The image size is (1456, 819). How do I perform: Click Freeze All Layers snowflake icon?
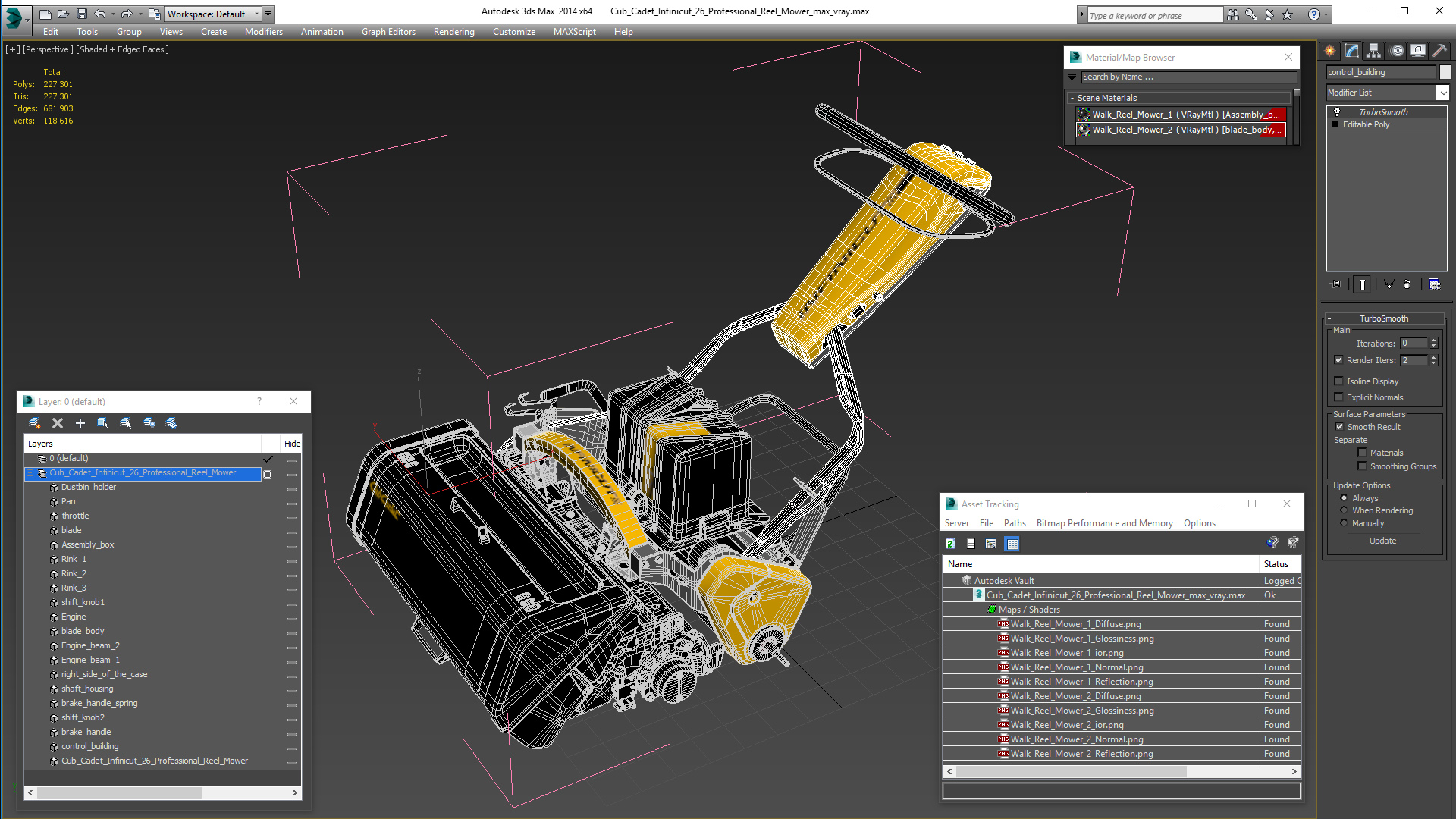(171, 423)
